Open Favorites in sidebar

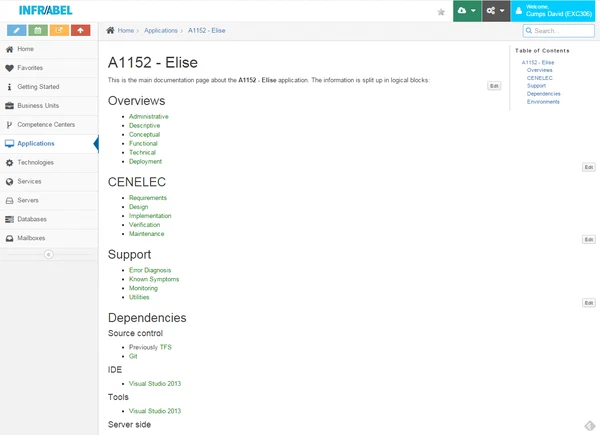[x=49, y=68]
